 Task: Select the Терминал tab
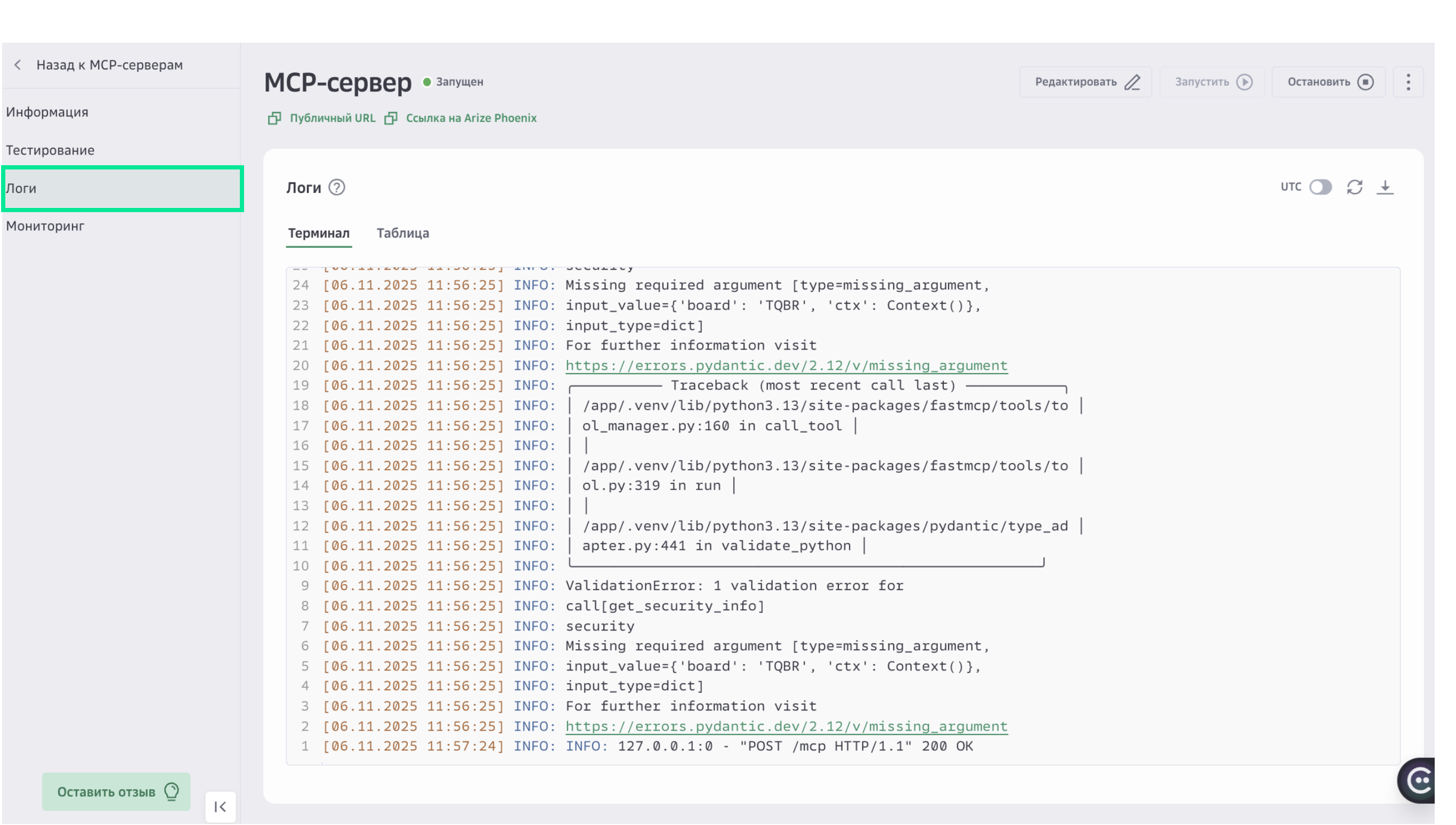pos(319,233)
